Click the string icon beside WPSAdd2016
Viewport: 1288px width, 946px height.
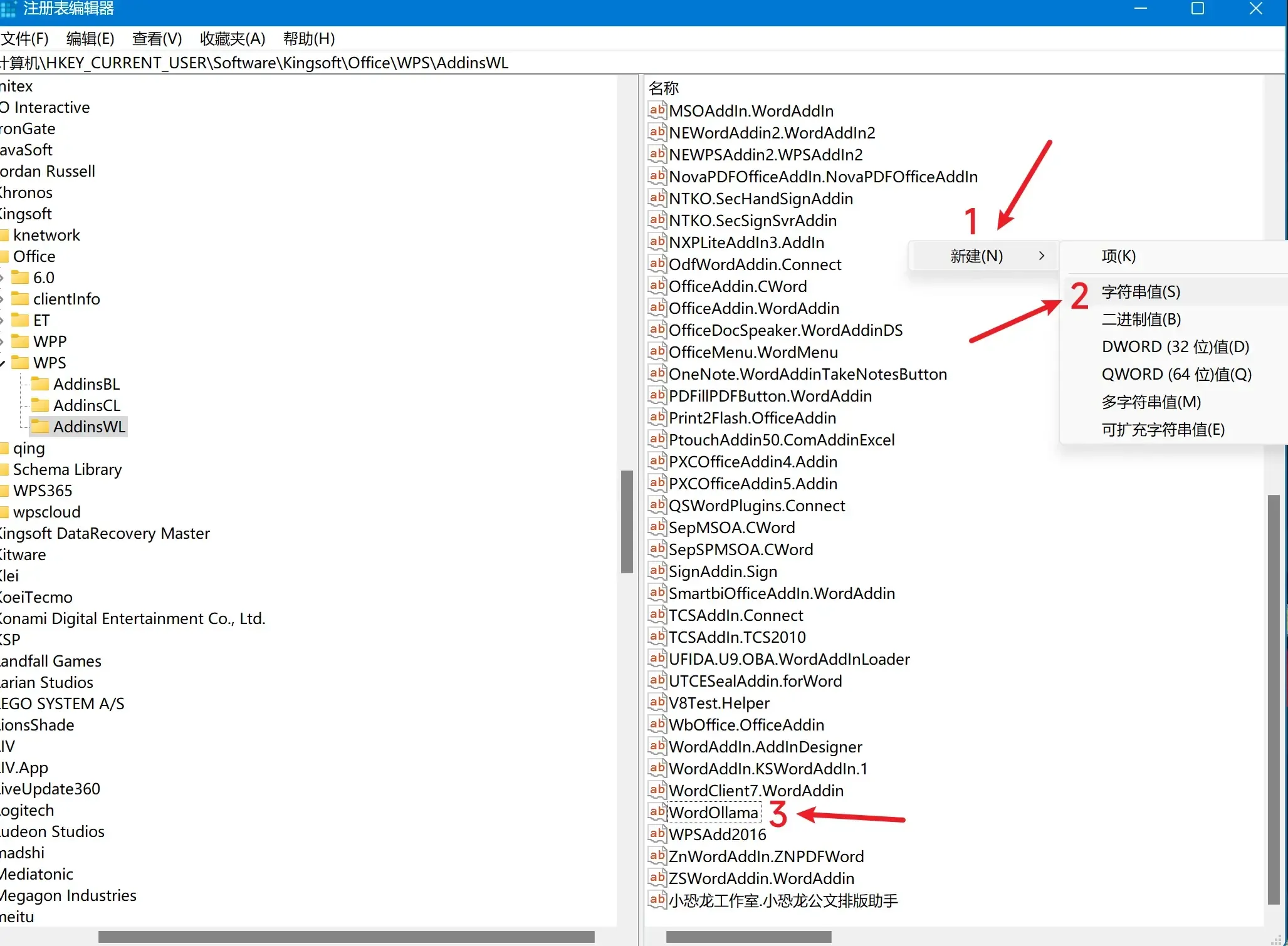point(657,834)
